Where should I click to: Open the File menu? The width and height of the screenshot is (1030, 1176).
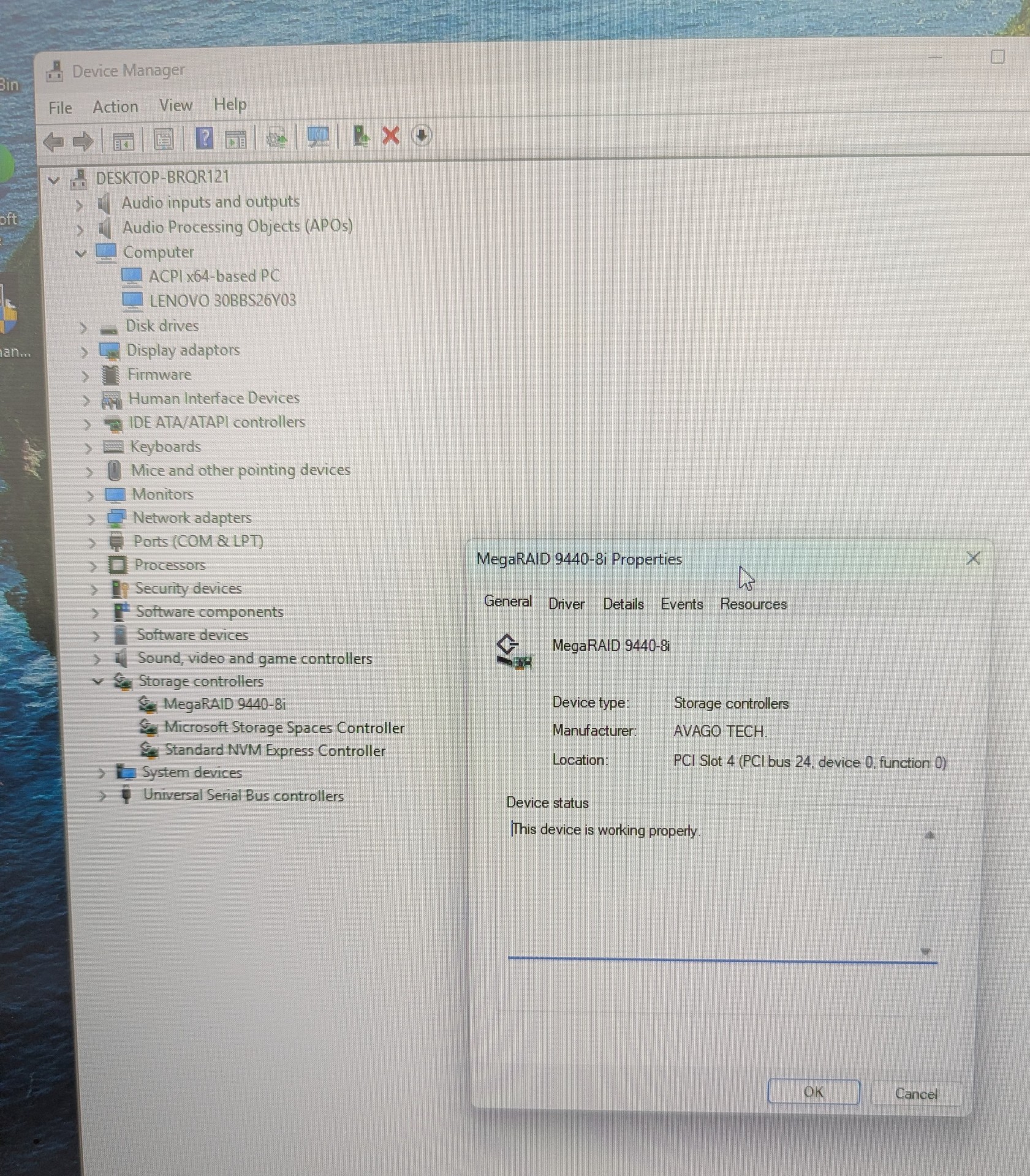(x=60, y=108)
